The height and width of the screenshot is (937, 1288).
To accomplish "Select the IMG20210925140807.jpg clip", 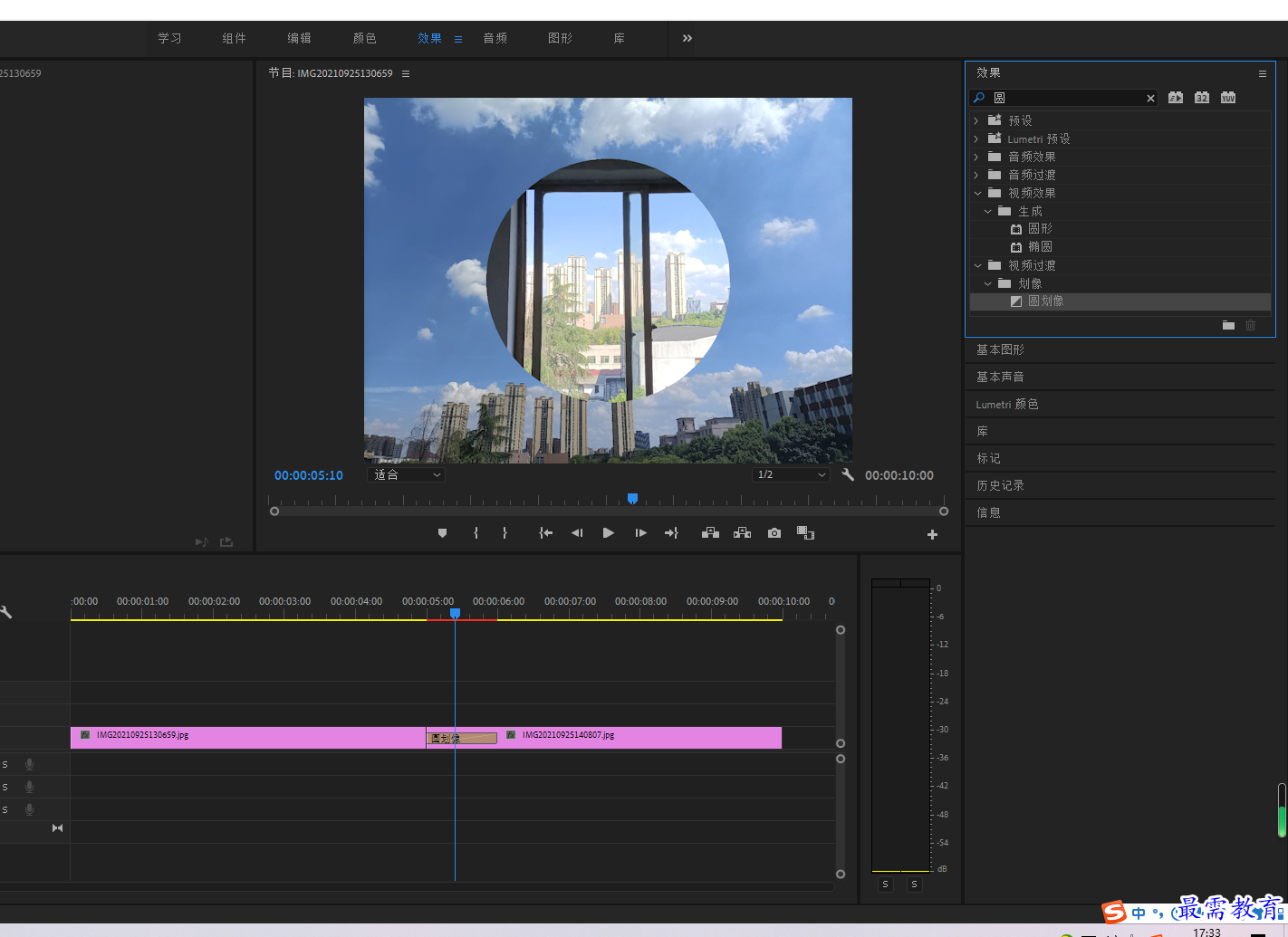I will pyautogui.click(x=639, y=738).
